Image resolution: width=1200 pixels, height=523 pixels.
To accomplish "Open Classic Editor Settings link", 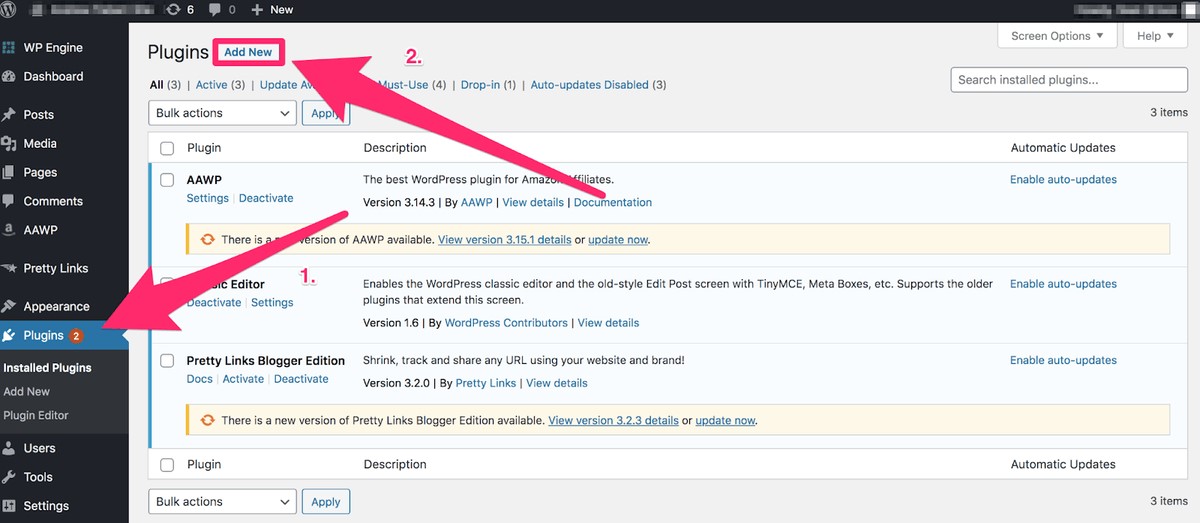I will coord(272,302).
